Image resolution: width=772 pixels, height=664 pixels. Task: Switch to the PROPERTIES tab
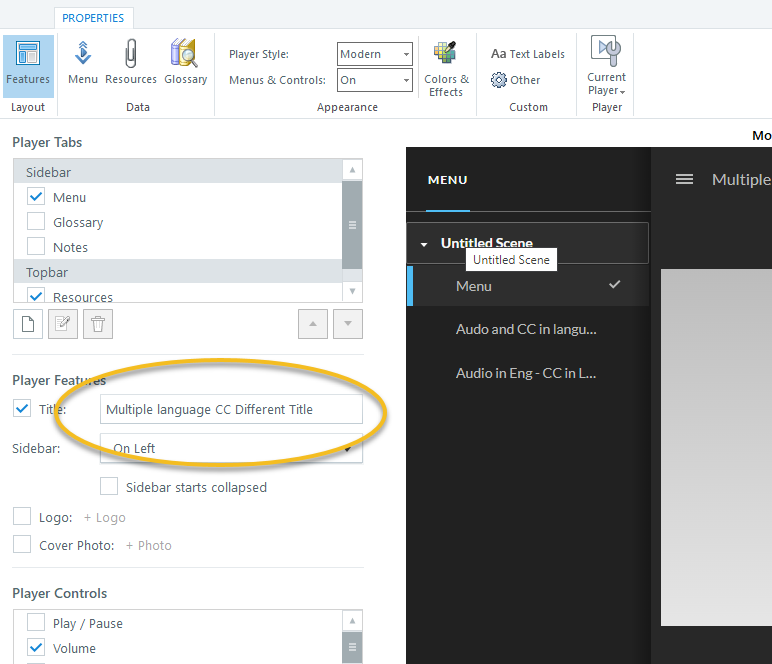pyautogui.click(x=93, y=18)
